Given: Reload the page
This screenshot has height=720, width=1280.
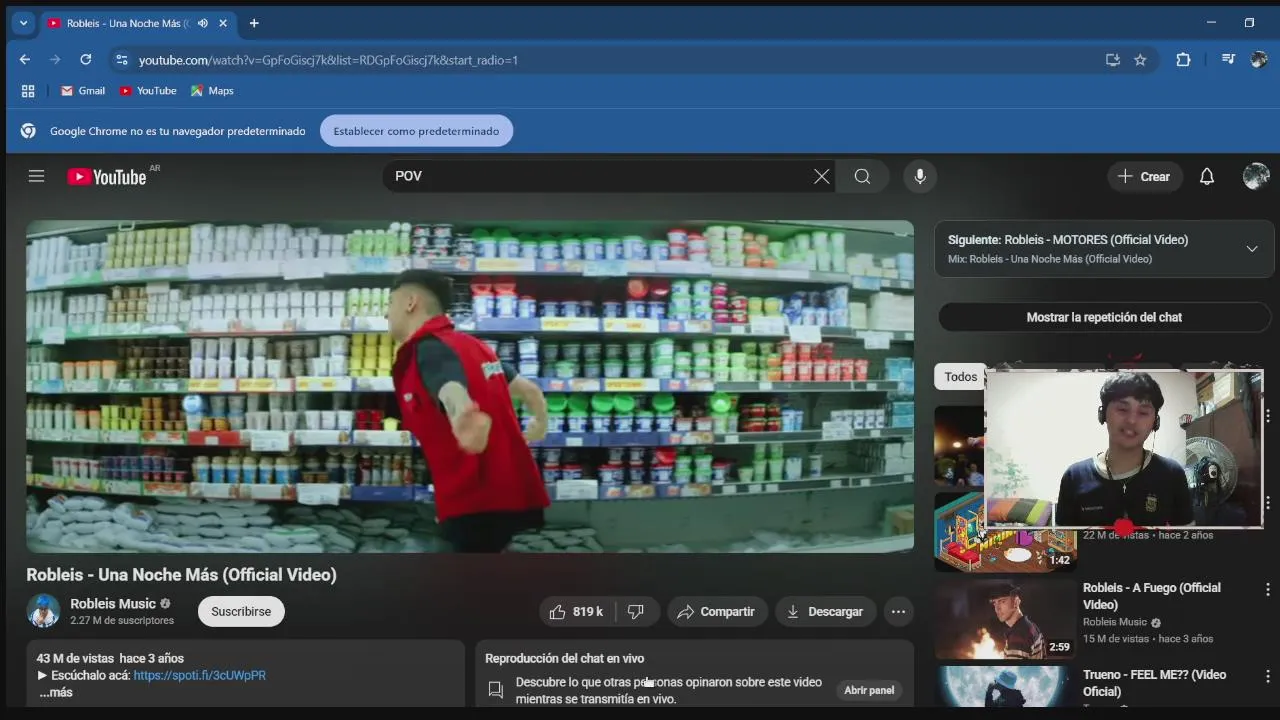Looking at the screenshot, I should tap(85, 60).
